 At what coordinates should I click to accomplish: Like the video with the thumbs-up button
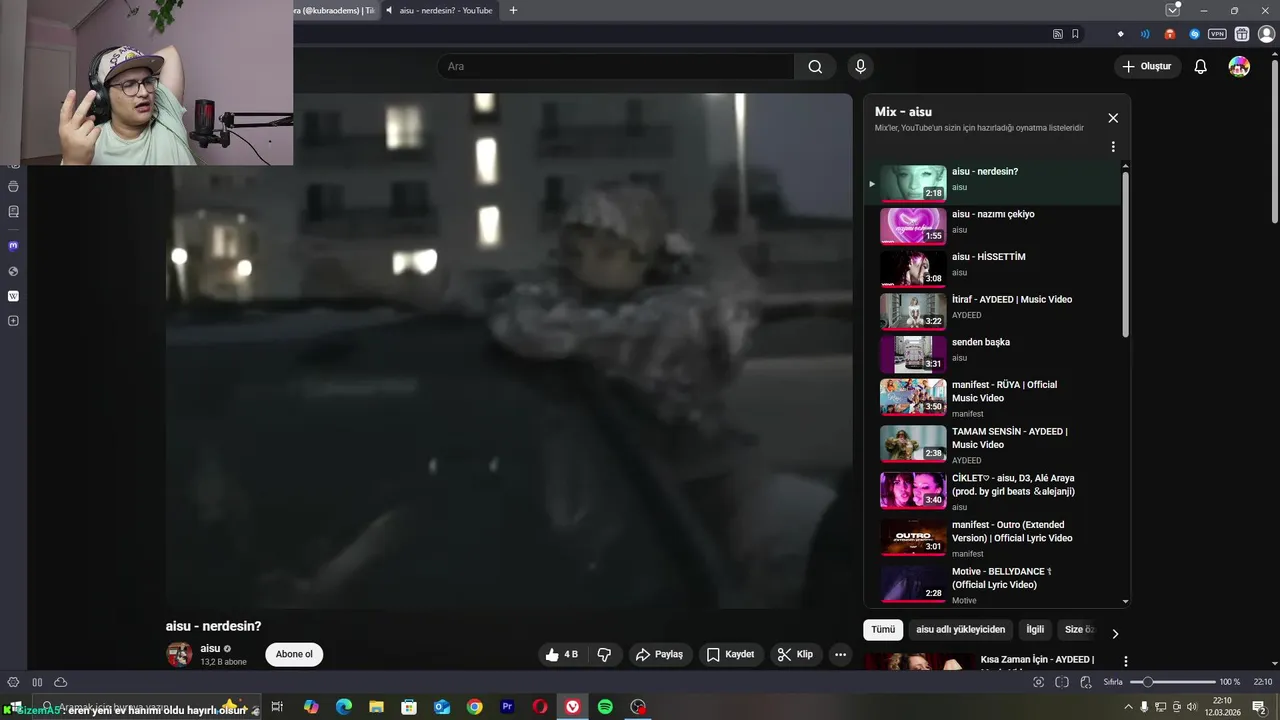pyautogui.click(x=562, y=655)
